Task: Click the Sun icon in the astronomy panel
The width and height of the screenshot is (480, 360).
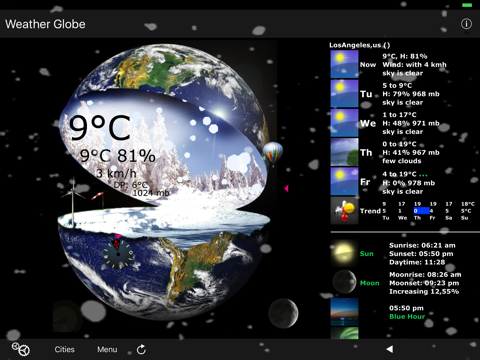Action: 344,253
